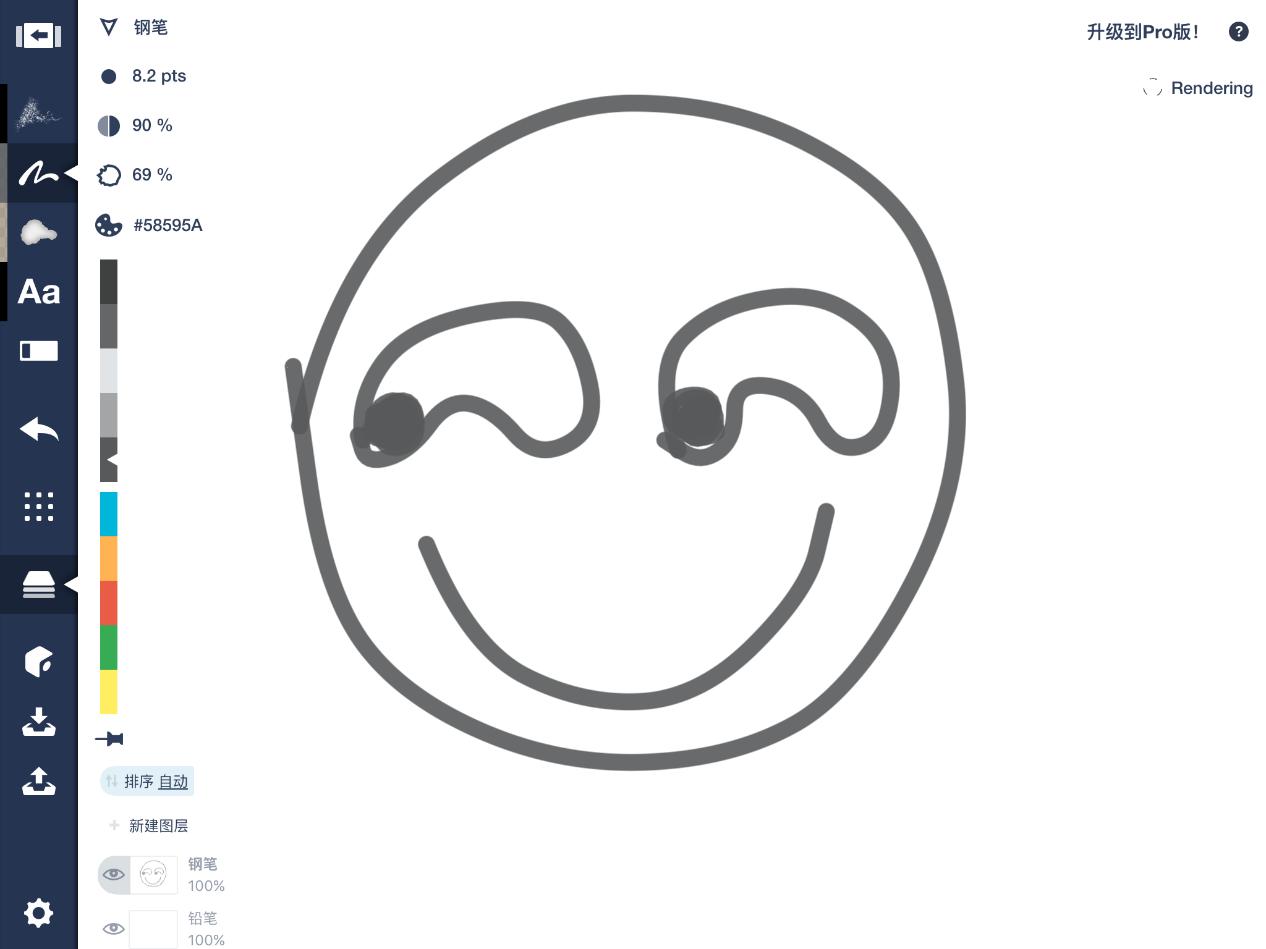The width and height of the screenshot is (1266, 949).
Task: Select the red color swatch
Action: (x=109, y=603)
